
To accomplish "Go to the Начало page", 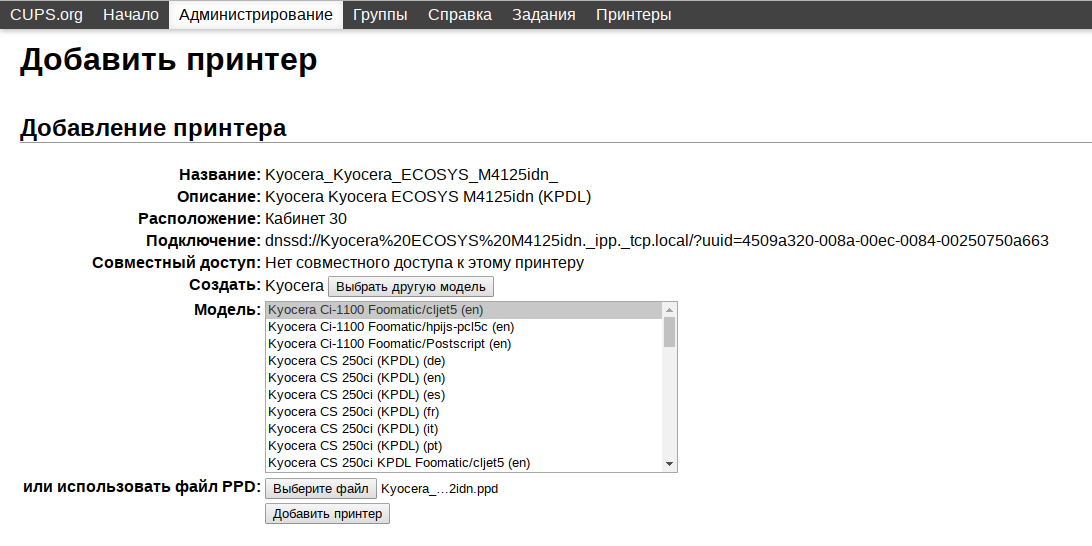I will coord(131,15).
